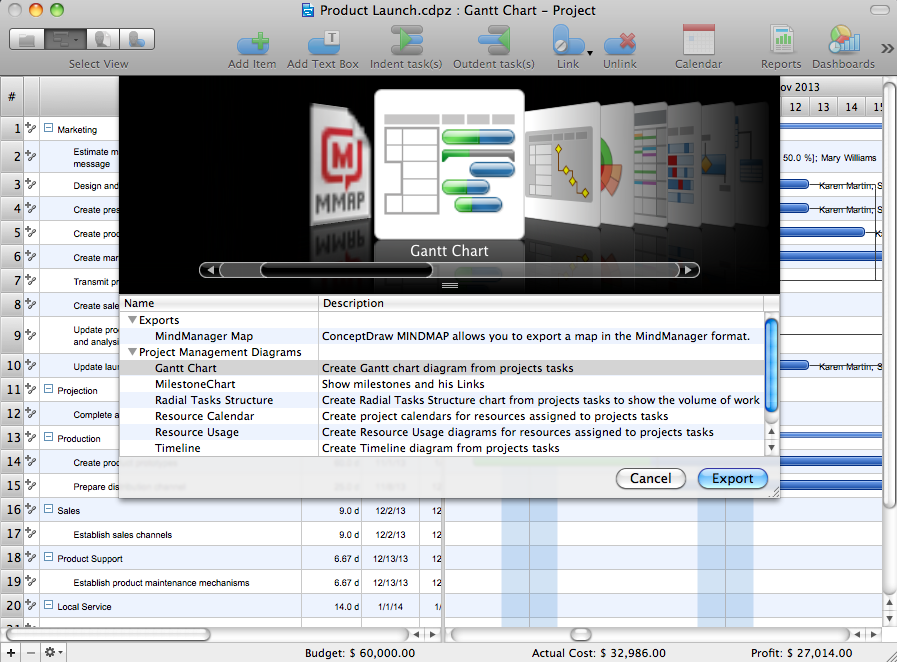Click the Add Text Box icon
Screen dimensions: 897x662
[x=323, y=43]
